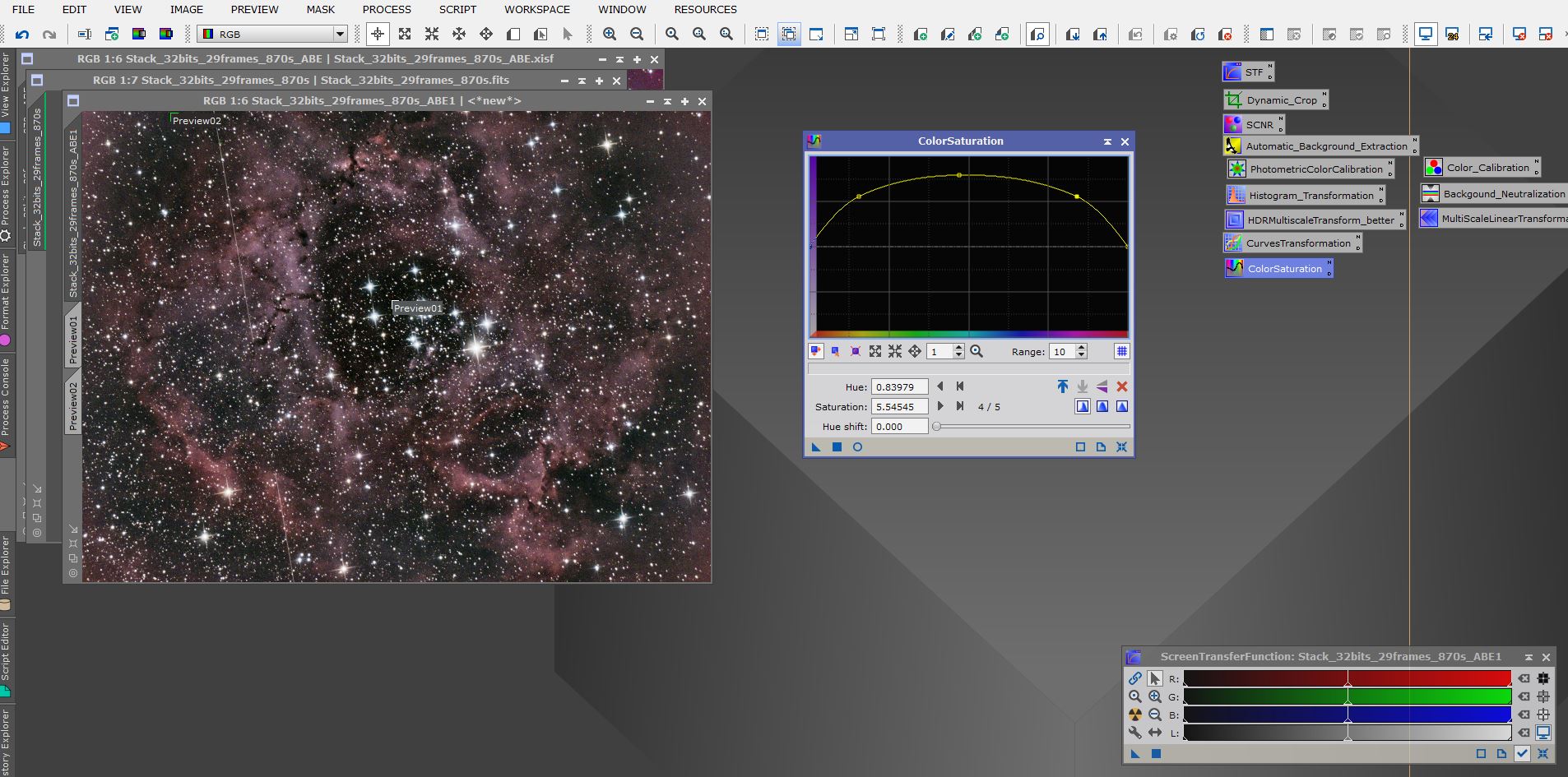Click the Saturation value input field

point(900,406)
